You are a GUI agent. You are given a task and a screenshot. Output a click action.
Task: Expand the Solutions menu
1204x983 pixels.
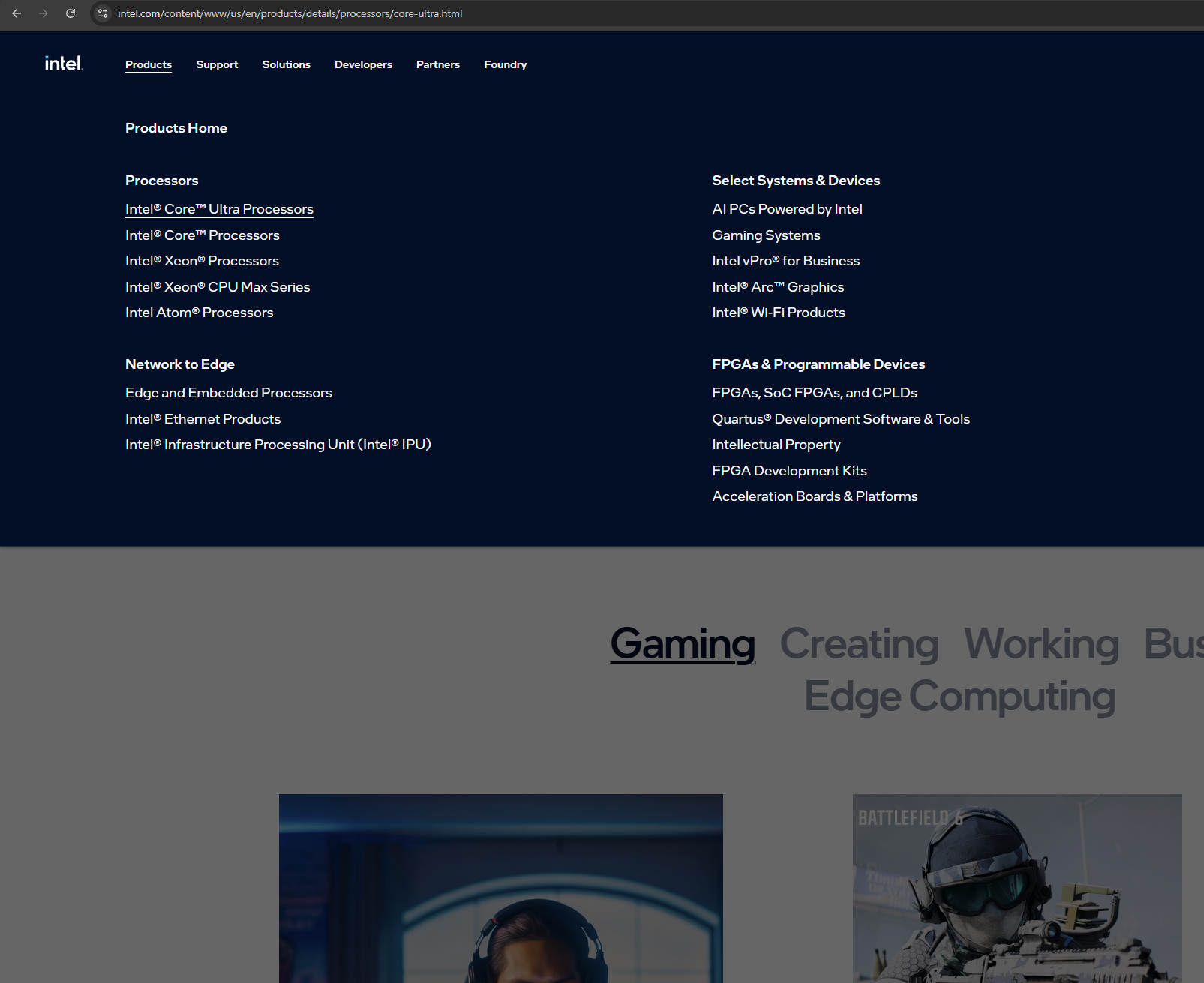click(x=286, y=64)
